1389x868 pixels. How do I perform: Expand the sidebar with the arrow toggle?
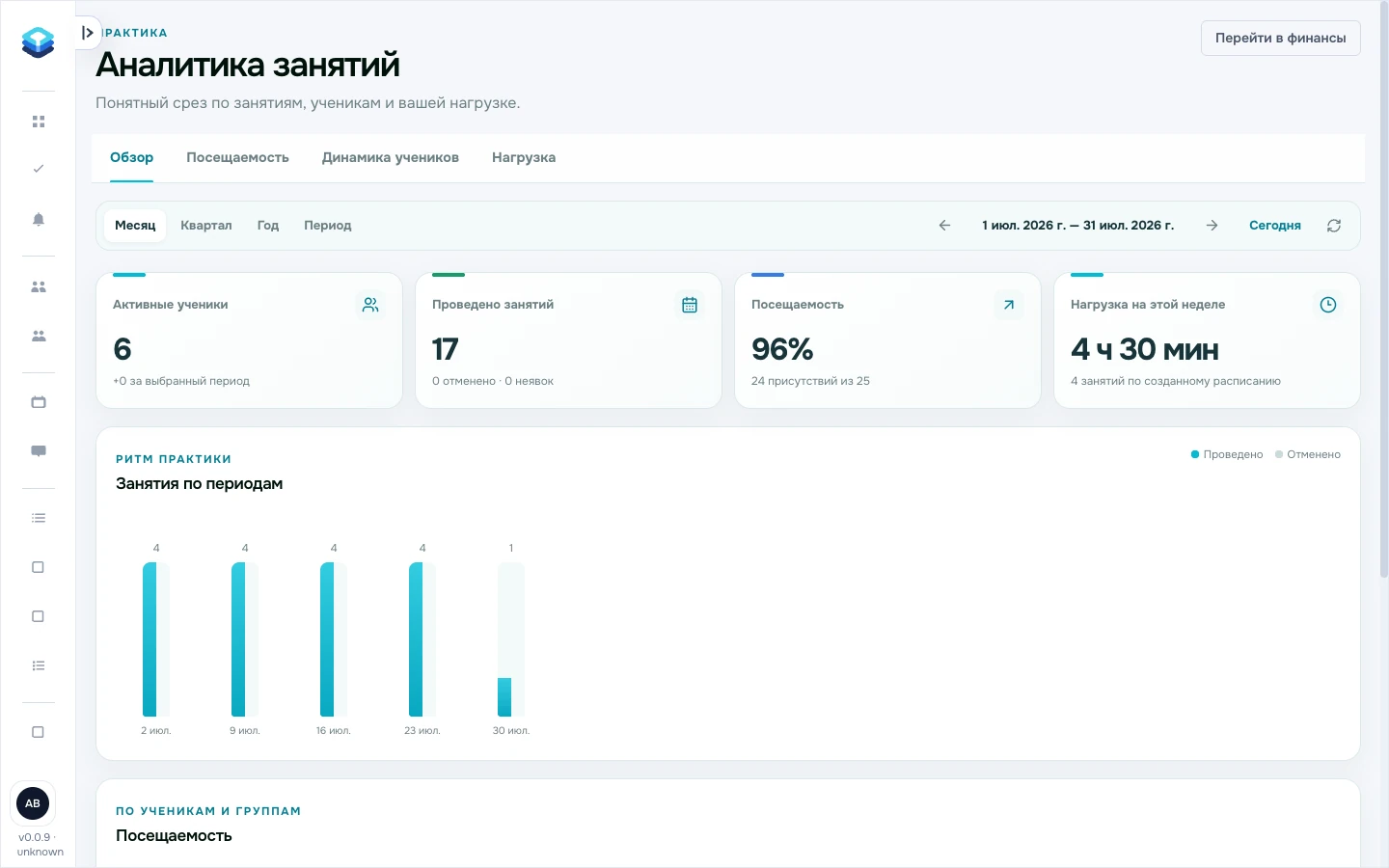(x=88, y=33)
